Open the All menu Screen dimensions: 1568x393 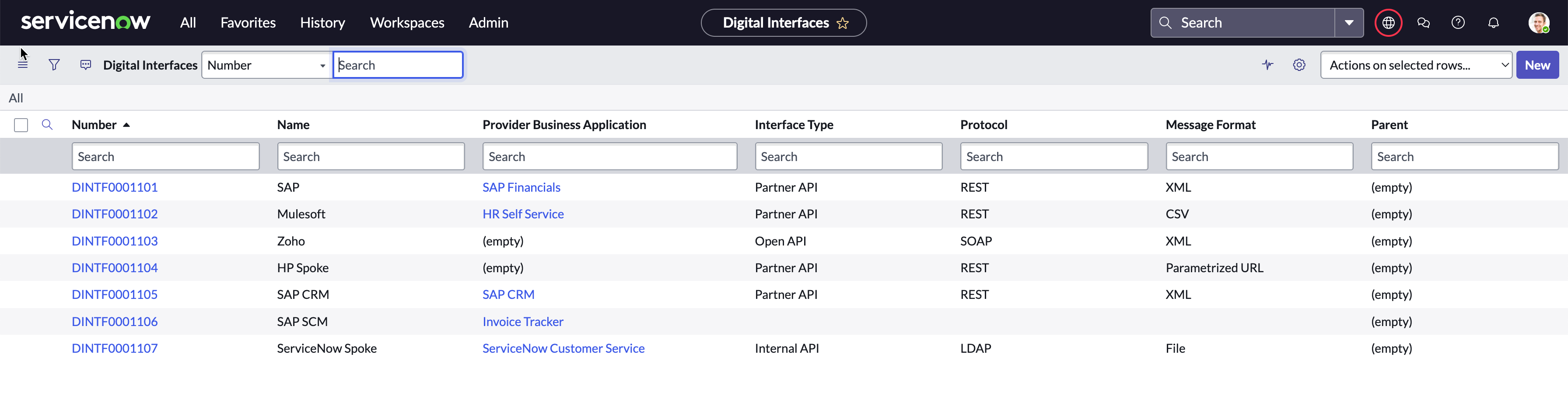click(x=188, y=23)
